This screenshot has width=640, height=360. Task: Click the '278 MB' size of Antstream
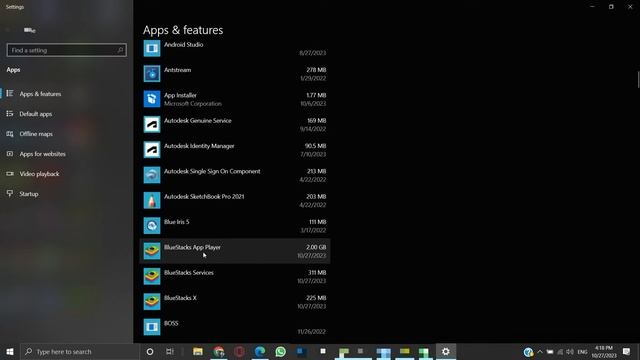click(x=316, y=70)
